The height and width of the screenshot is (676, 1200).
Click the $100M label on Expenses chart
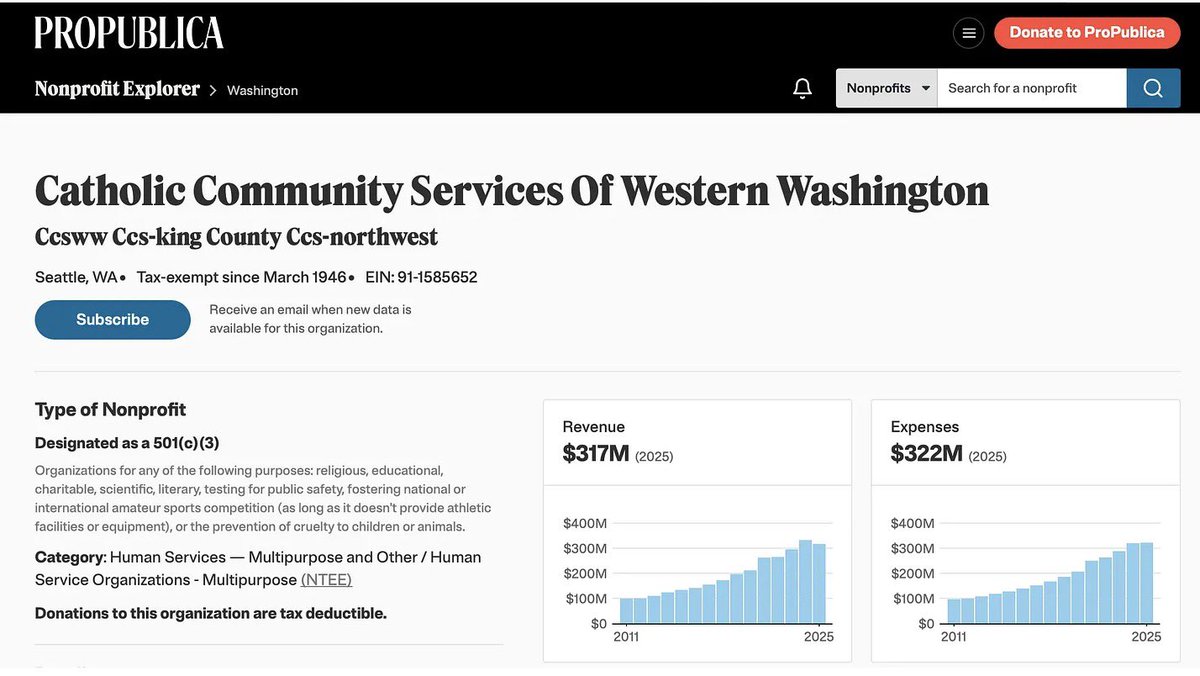(913, 598)
